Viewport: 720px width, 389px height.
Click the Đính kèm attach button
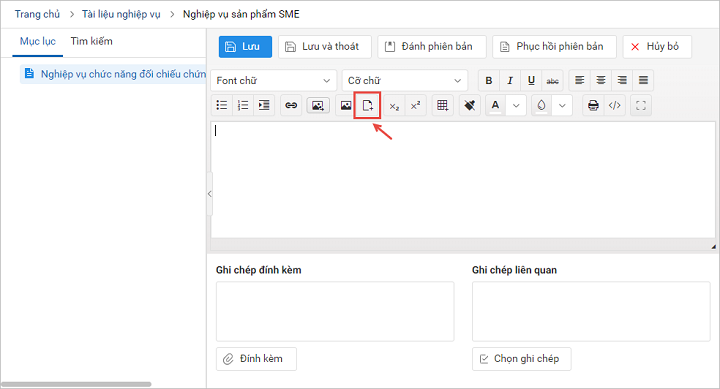point(256,359)
